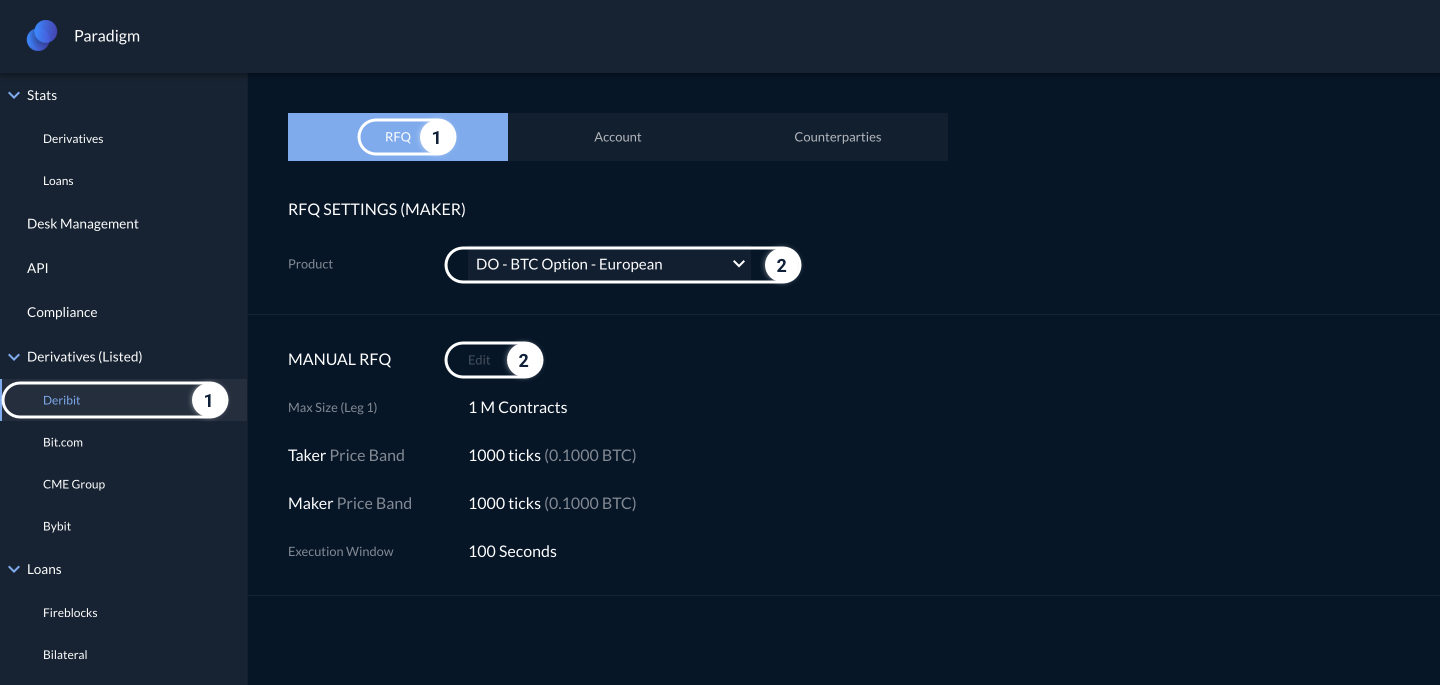Open Bybit venue settings
Screen dimensions: 1440x685
57,526
